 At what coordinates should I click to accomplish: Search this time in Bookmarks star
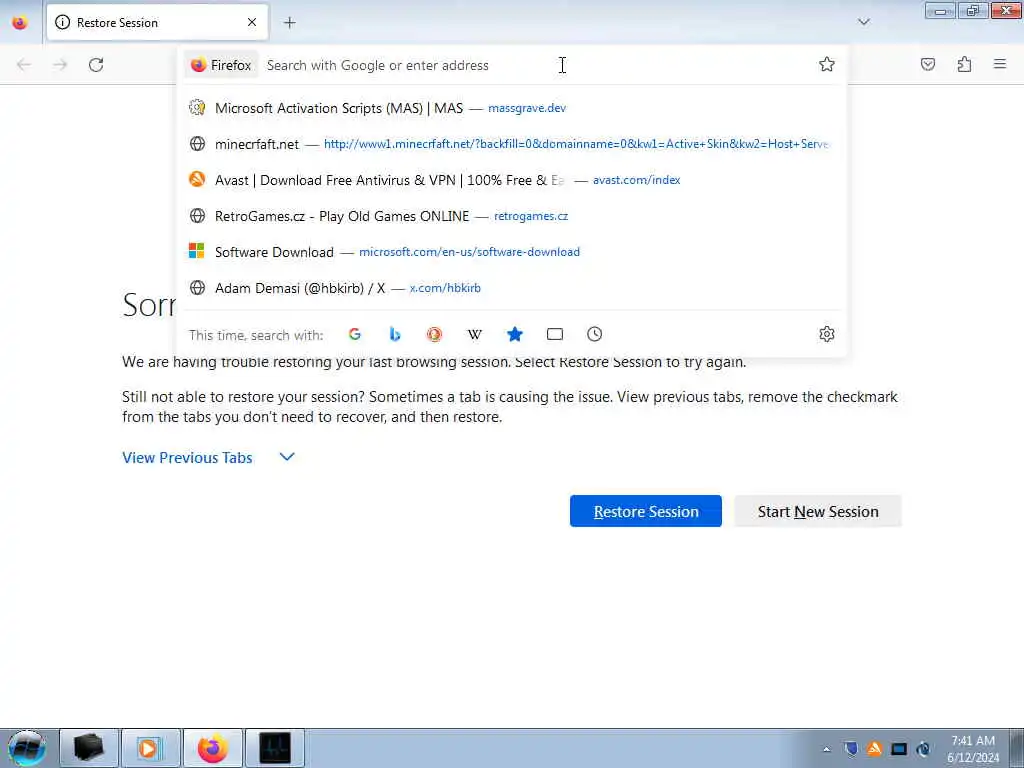coord(515,334)
